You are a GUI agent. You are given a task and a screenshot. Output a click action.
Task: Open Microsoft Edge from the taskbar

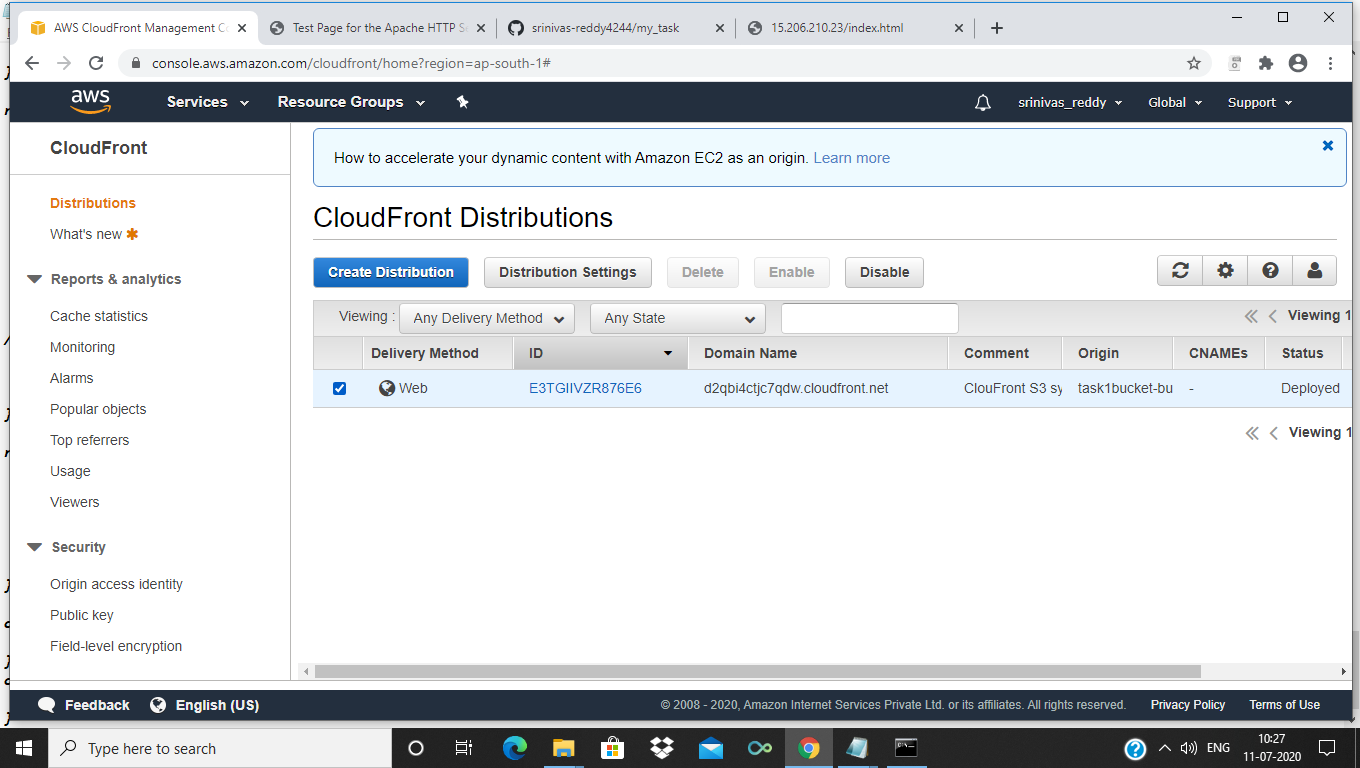[515, 748]
